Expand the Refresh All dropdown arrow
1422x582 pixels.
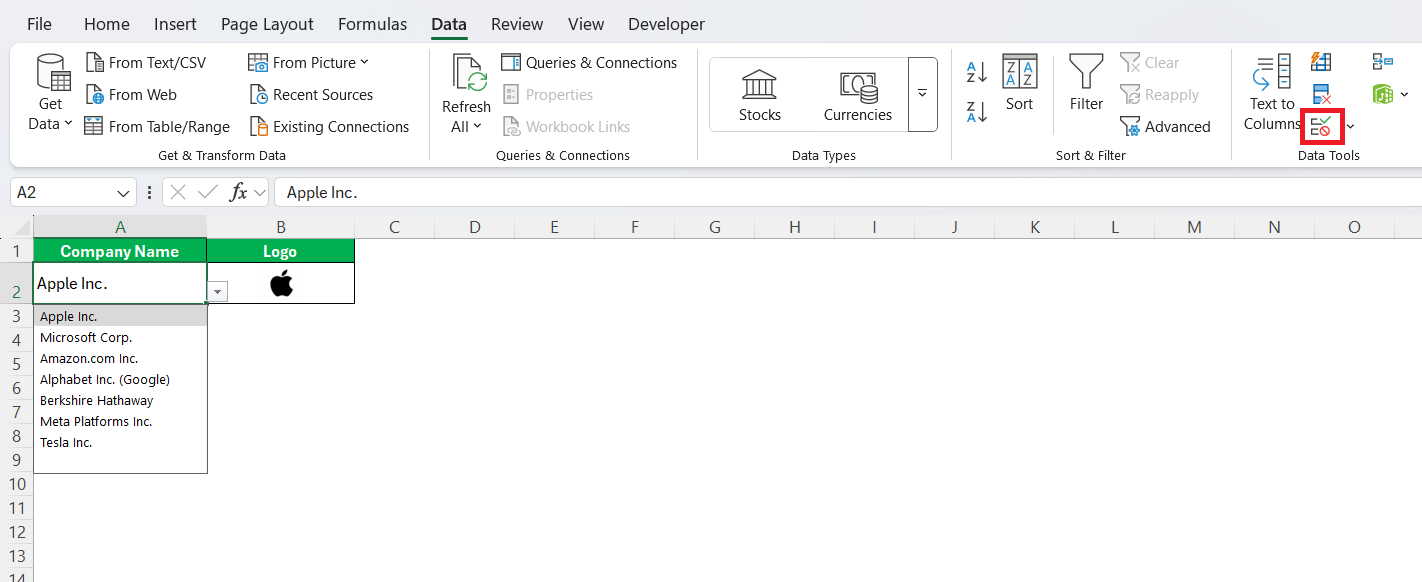(478, 126)
